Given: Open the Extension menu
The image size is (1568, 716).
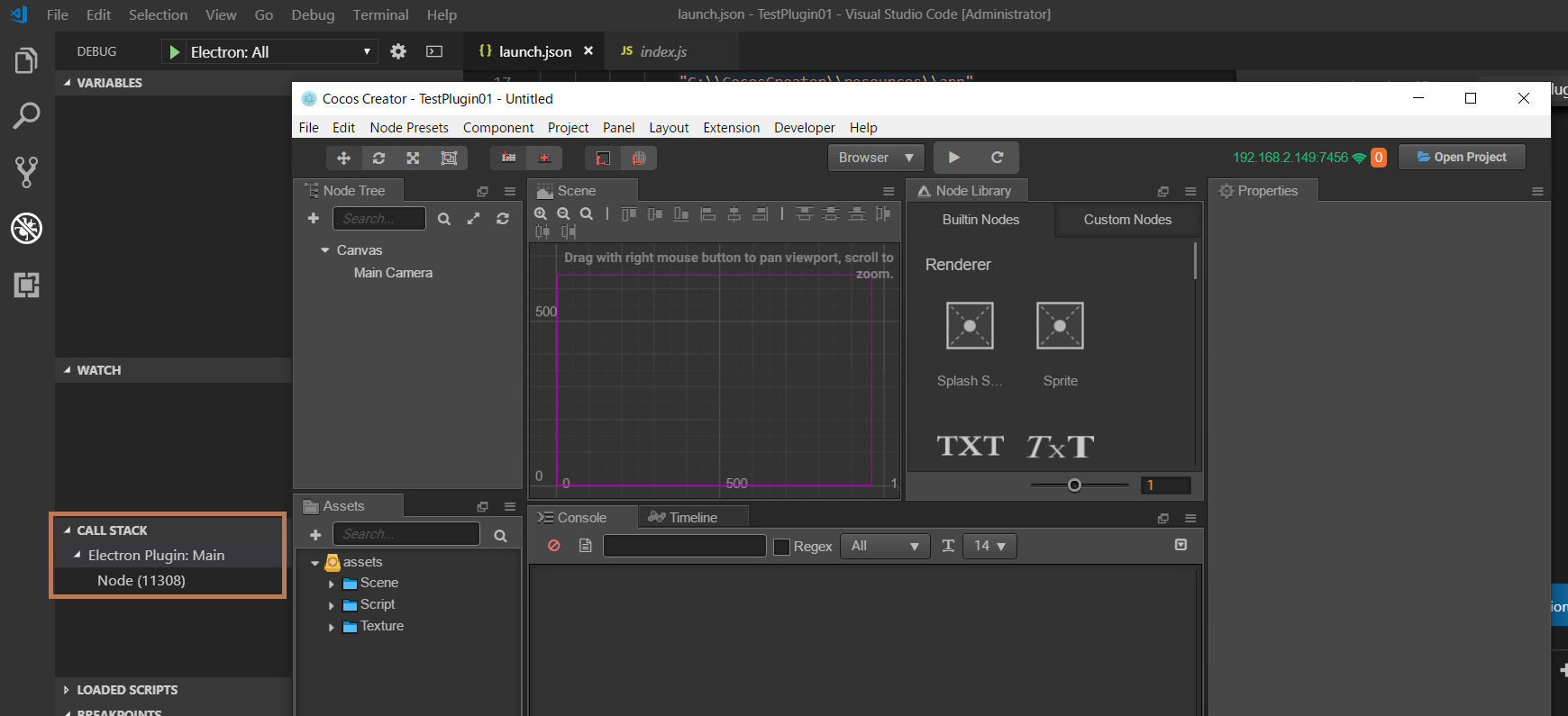Looking at the screenshot, I should coord(731,128).
